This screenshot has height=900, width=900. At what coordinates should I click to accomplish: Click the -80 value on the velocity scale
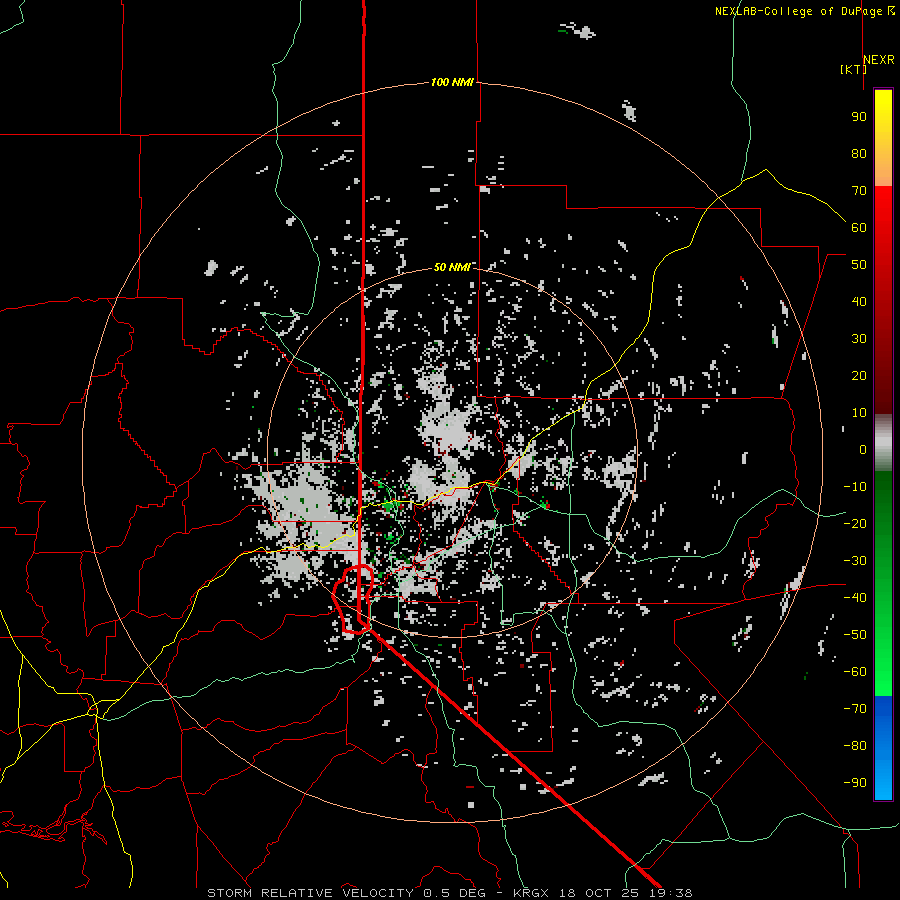point(855,746)
